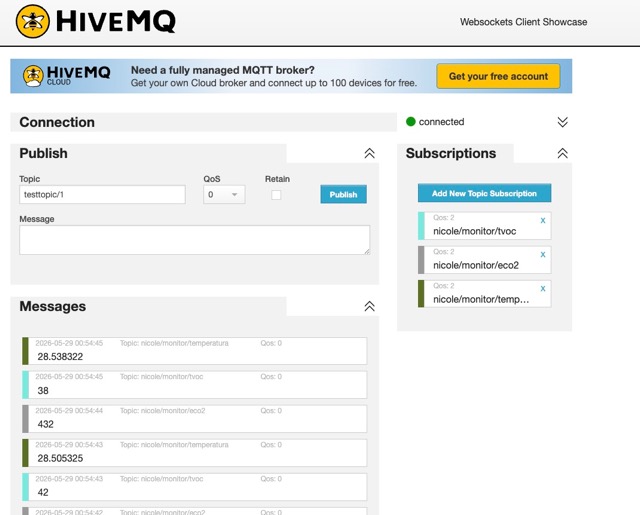Click the banner's managed MQTT broker headline
The width and height of the screenshot is (640, 515).
(x=222, y=70)
